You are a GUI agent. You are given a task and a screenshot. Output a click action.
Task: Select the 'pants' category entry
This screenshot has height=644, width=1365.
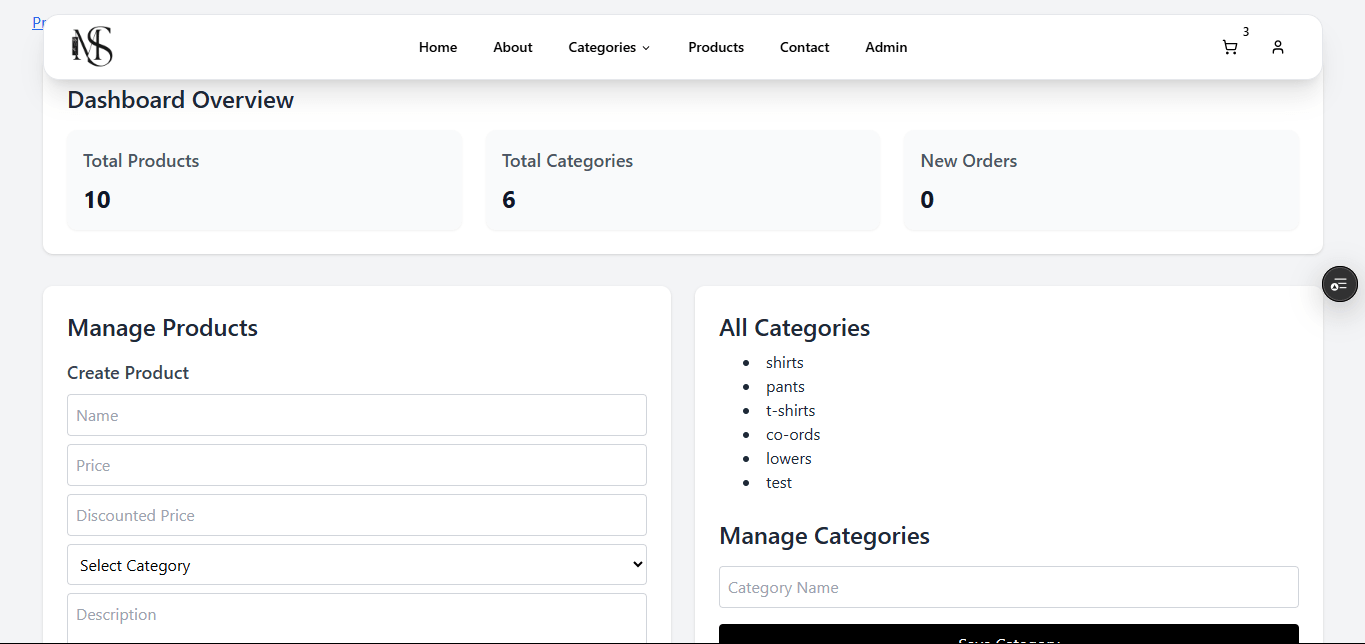(785, 386)
